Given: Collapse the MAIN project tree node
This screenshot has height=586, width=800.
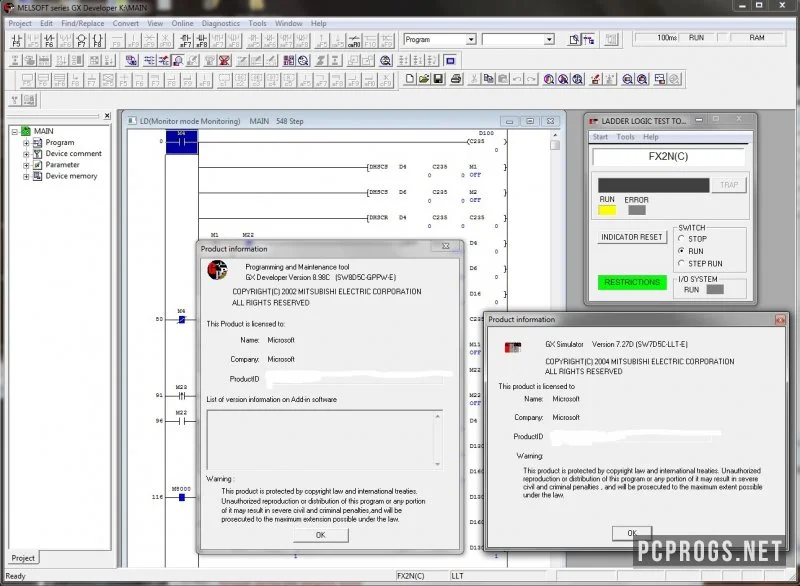Looking at the screenshot, I should [15, 132].
